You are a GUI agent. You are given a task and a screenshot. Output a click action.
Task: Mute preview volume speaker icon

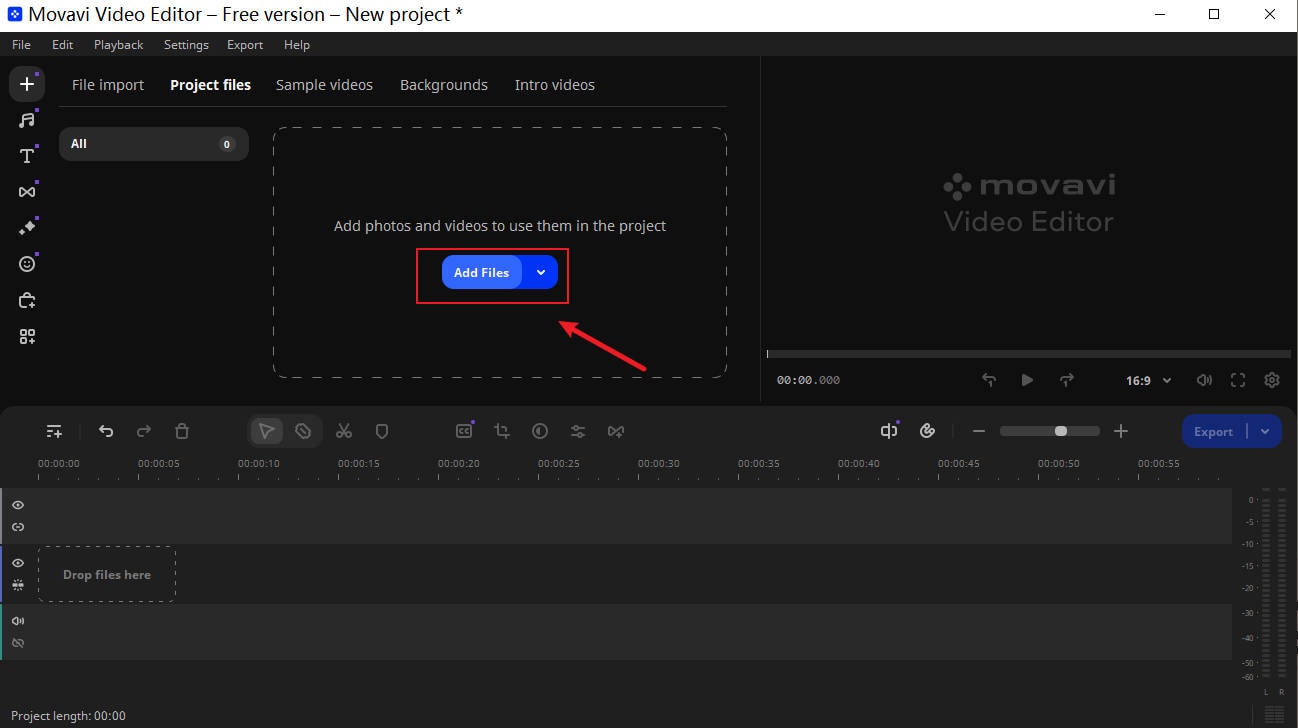pos(1204,380)
